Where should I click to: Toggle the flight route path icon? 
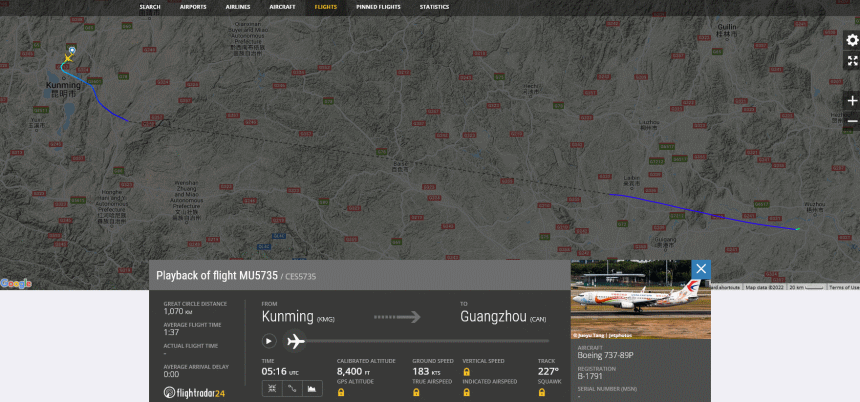point(292,388)
